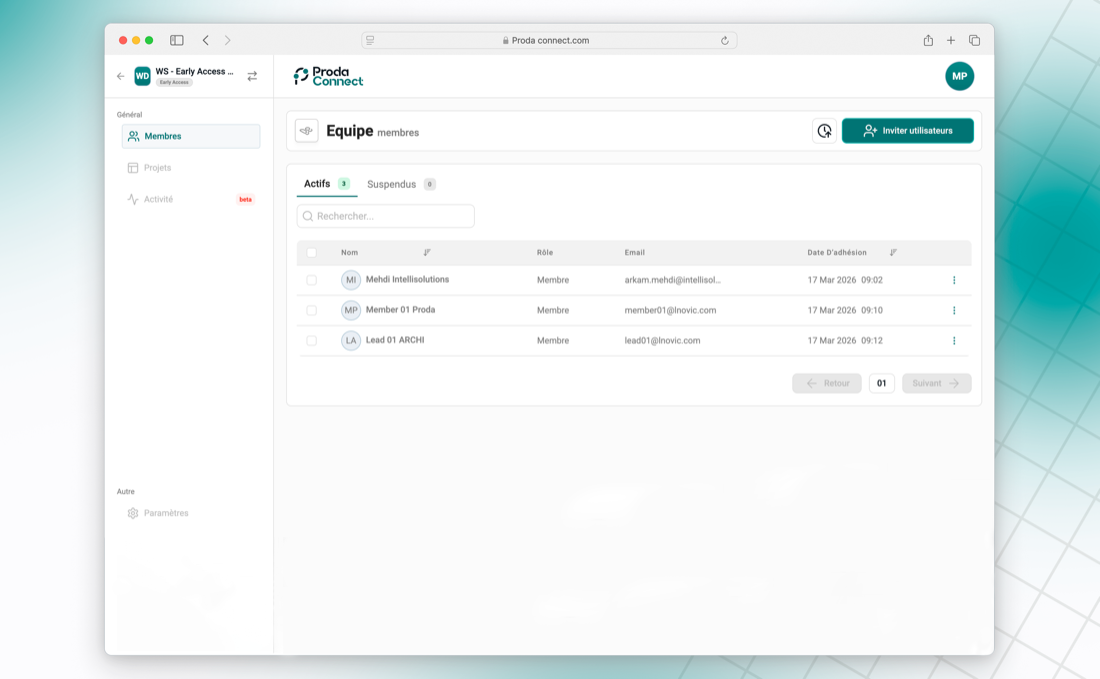The image size is (1100, 679).
Task: Click the Safari address bar
Action: pyautogui.click(x=549, y=40)
